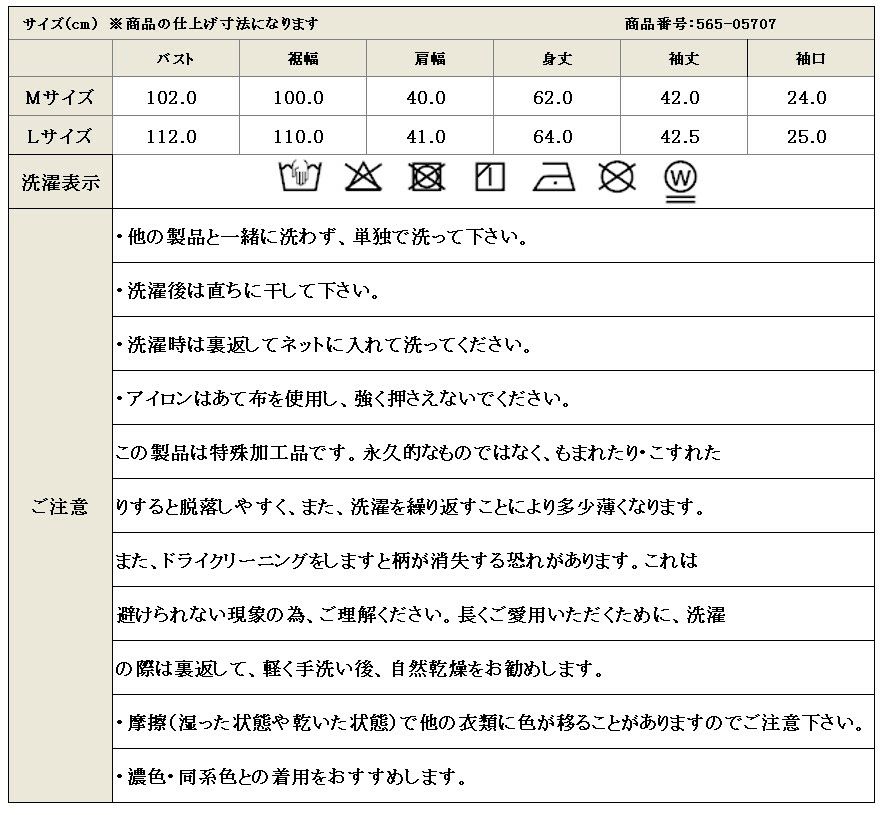Click the line dry square symbol
Image resolution: width=882 pixels, height=815 pixels.
(x=490, y=177)
